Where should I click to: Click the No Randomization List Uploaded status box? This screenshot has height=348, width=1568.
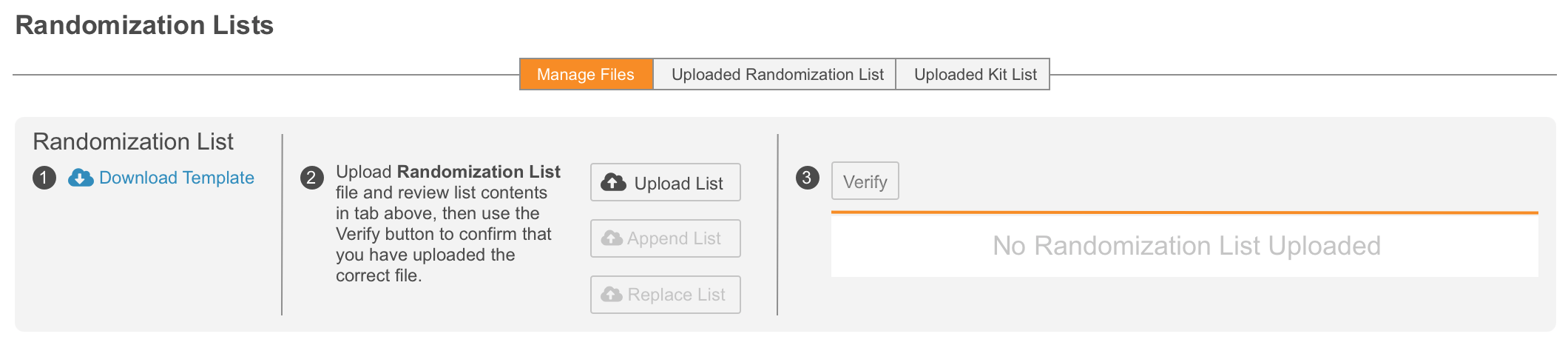click(1186, 246)
